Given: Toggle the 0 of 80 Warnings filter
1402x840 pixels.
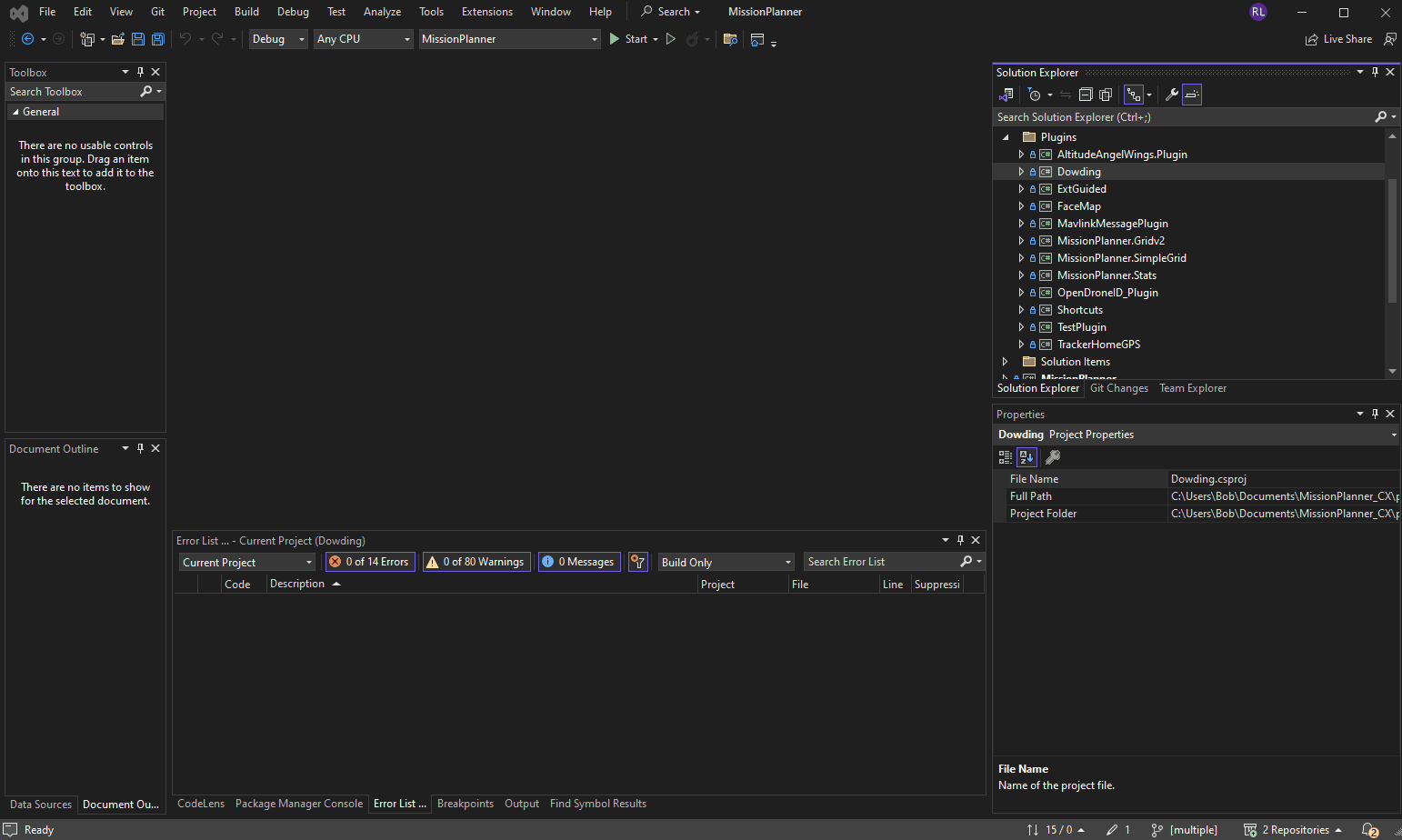Looking at the screenshot, I should (476, 562).
